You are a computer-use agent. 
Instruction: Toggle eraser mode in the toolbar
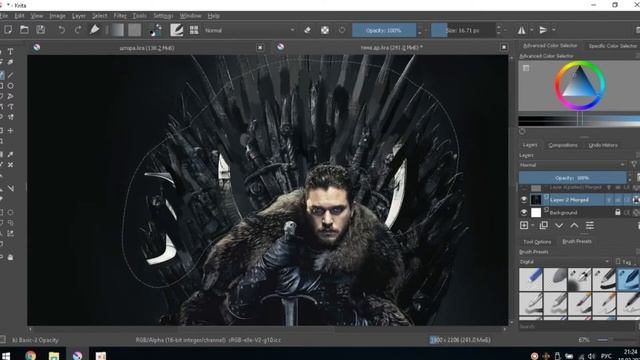(x=308, y=30)
